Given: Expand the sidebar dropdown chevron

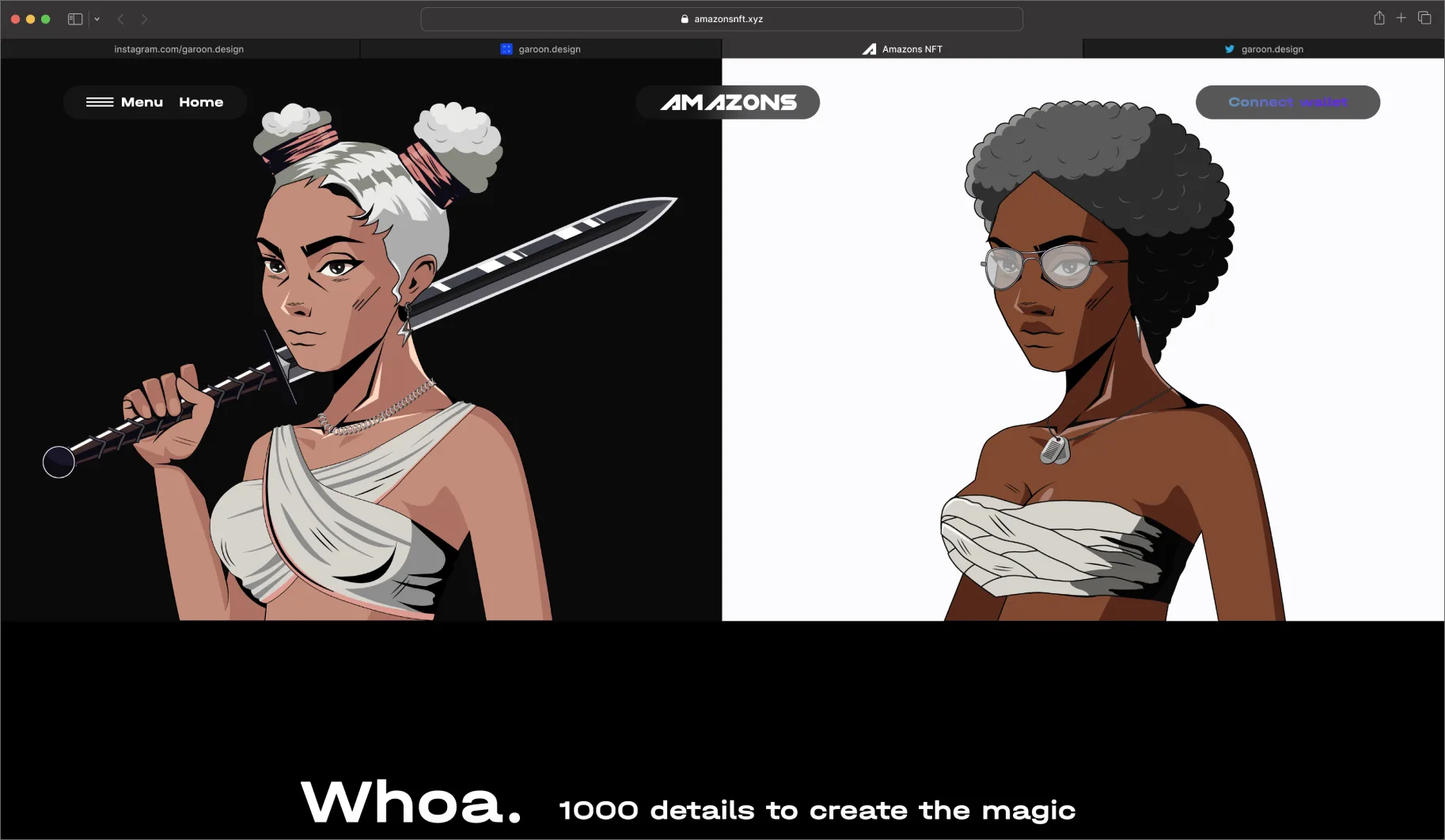Looking at the screenshot, I should [97, 19].
